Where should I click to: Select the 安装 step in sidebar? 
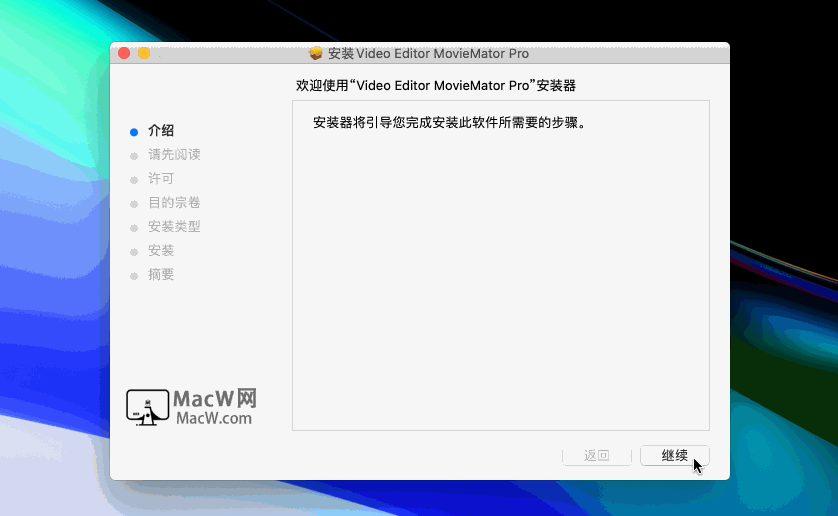click(161, 251)
